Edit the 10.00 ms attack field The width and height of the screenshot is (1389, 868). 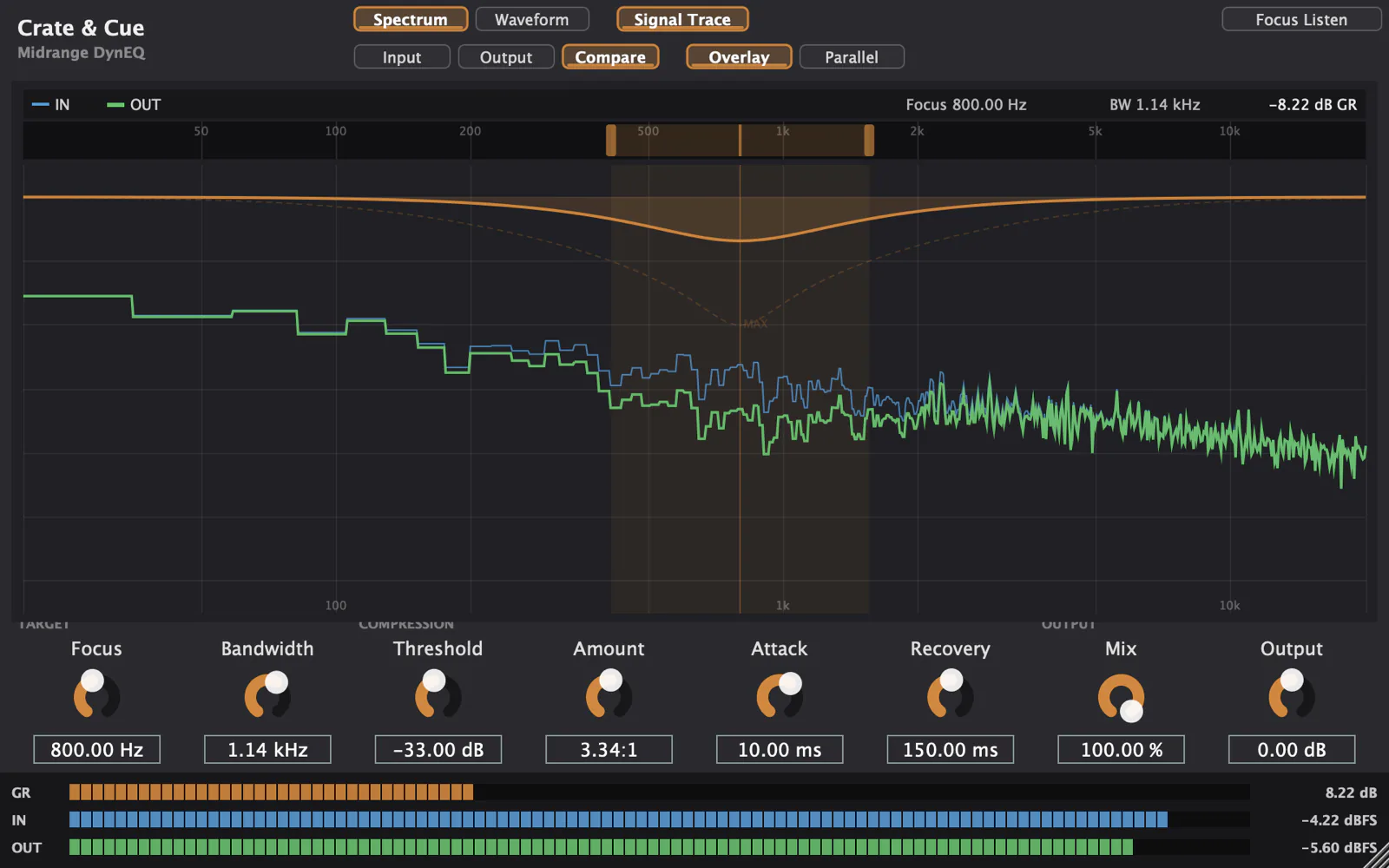point(780,749)
